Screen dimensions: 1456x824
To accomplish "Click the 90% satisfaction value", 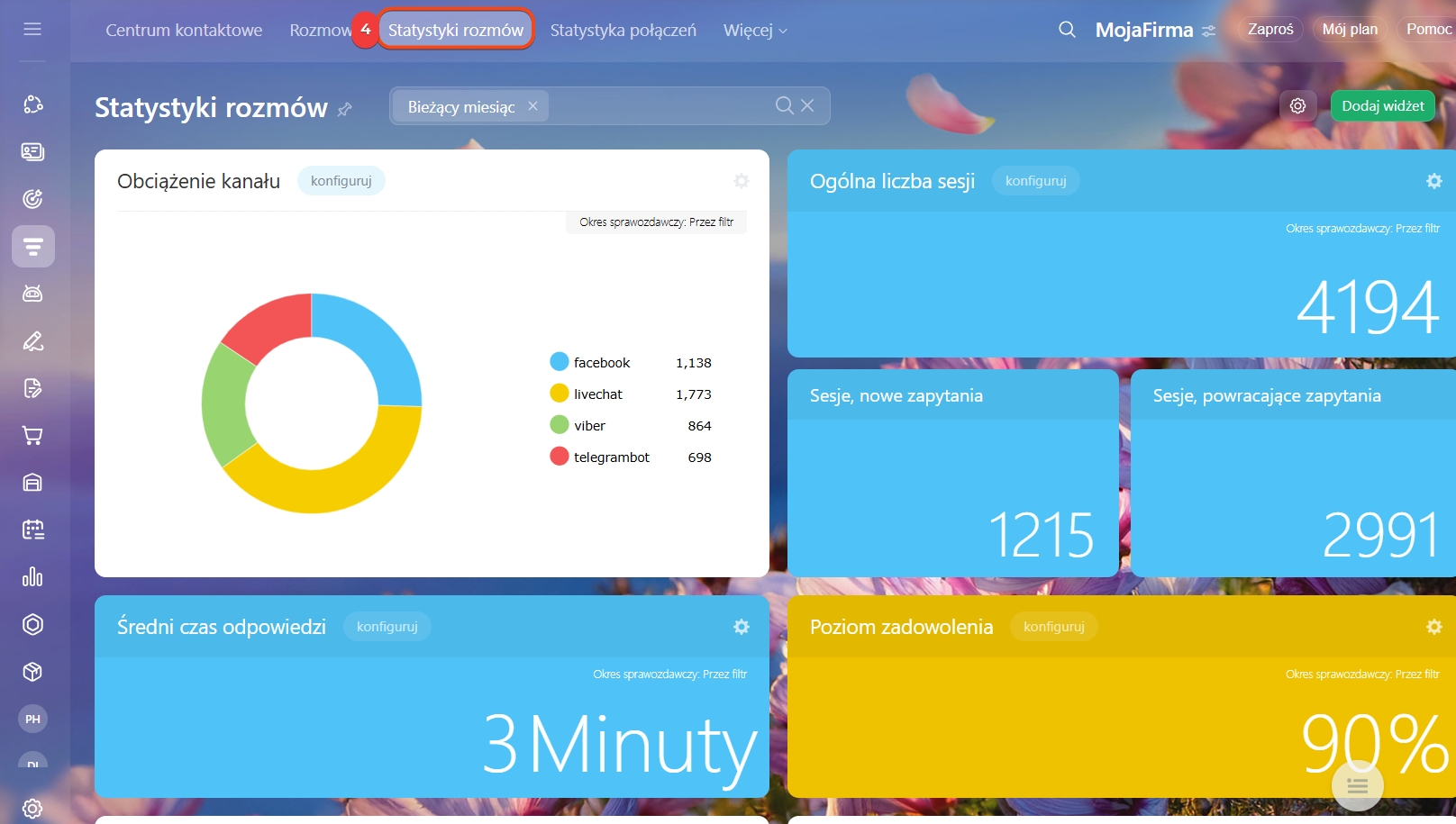I will point(1375,744).
